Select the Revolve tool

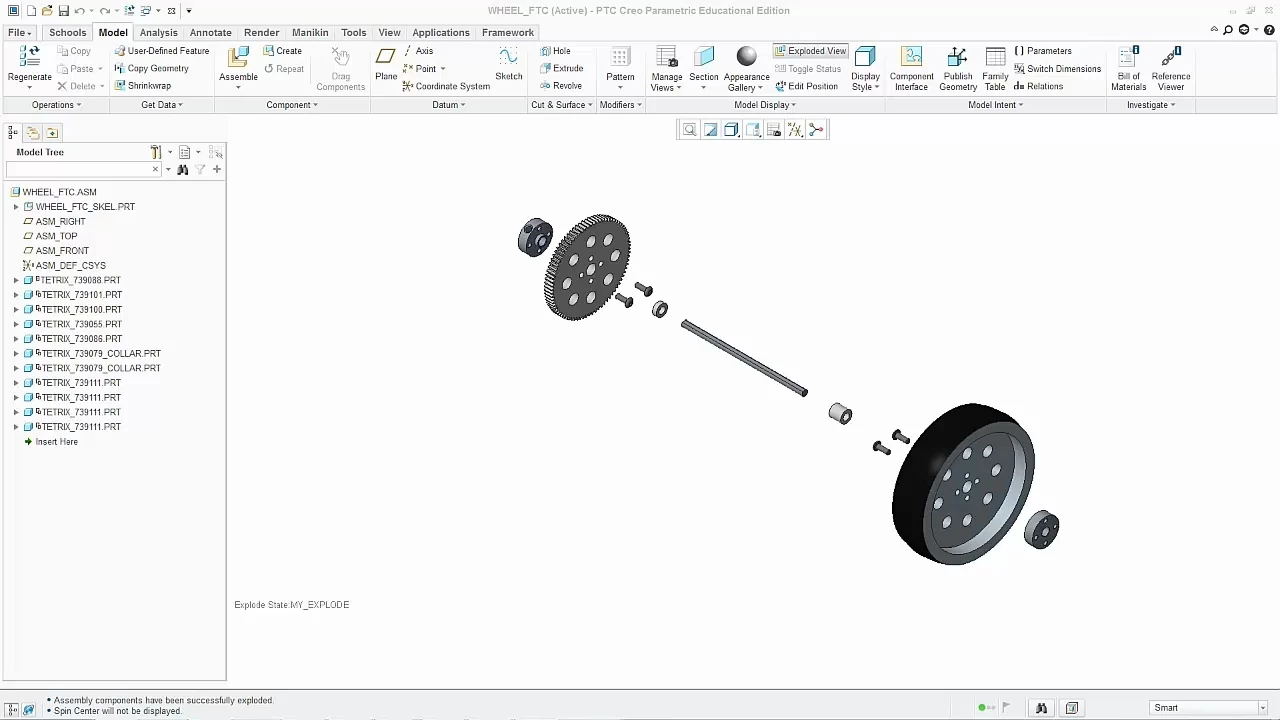click(561, 85)
